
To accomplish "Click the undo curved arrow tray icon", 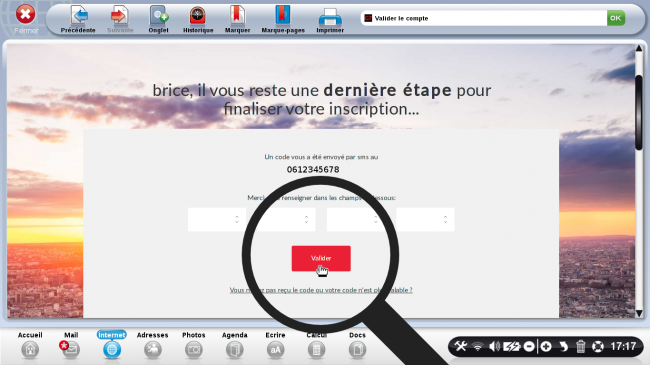I will [x=563, y=346].
